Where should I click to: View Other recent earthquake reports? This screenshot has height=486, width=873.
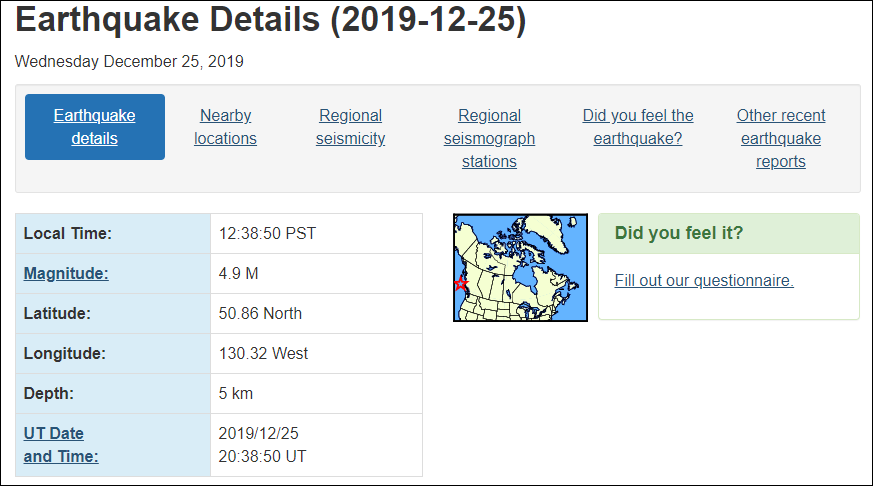point(781,138)
